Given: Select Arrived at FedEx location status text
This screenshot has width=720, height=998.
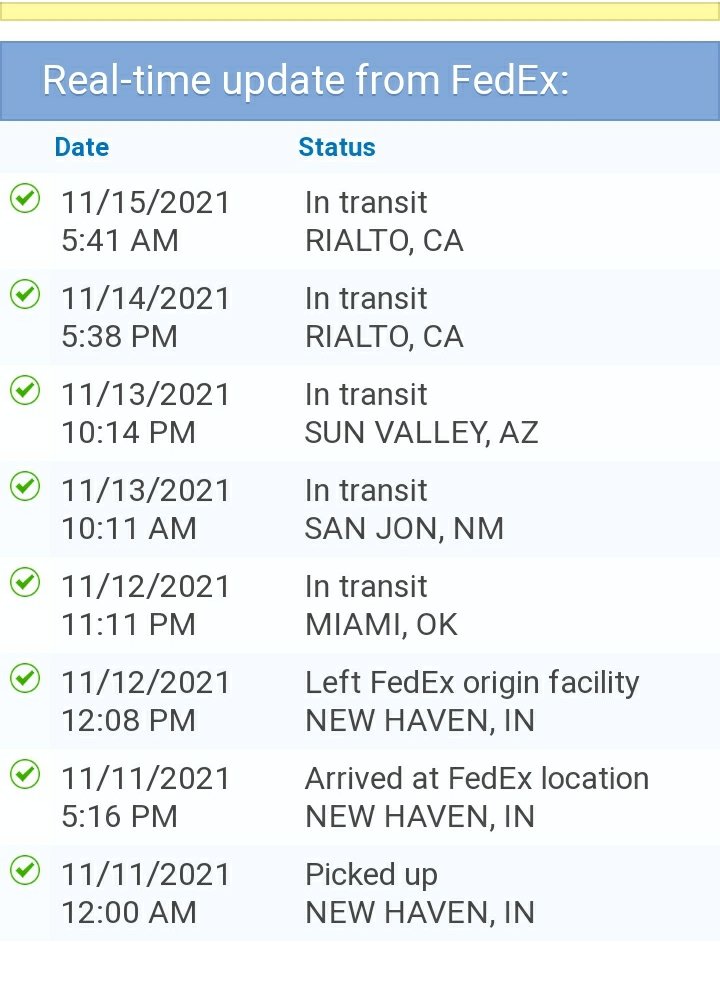Looking at the screenshot, I should (x=477, y=778).
